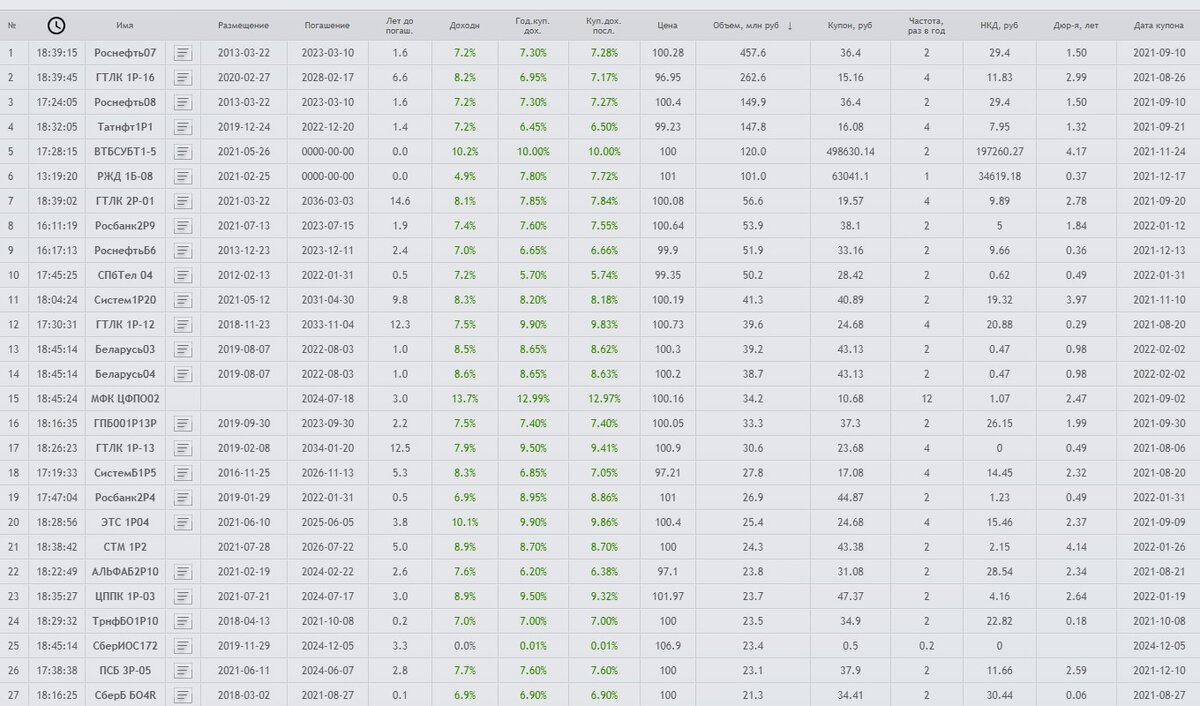Open details icon for ГТЛК 2Р-01

pyautogui.click(x=183, y=201)
